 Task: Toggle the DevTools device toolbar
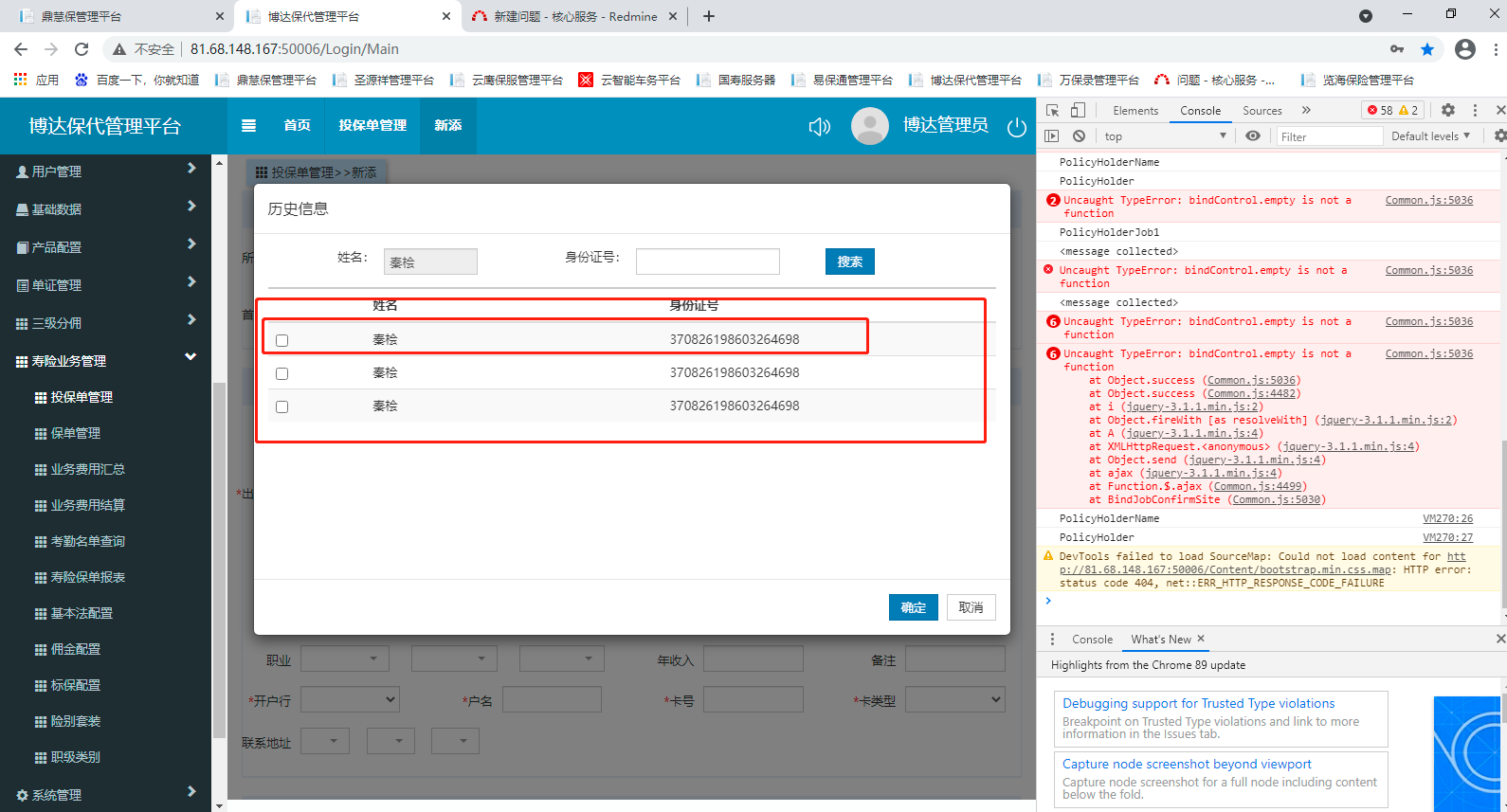(x=1078, y=111)
